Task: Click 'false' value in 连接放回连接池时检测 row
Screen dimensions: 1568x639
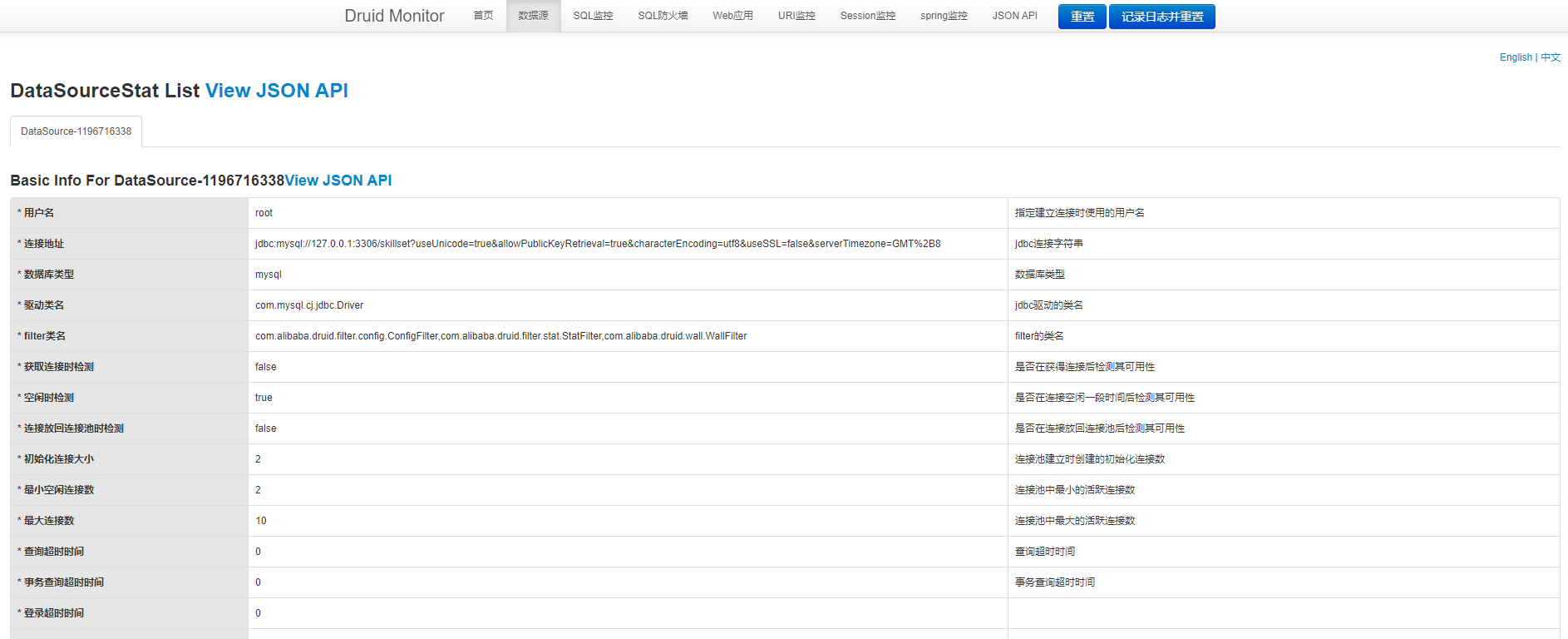Action: pyautogui.click(x=266, y=428)
